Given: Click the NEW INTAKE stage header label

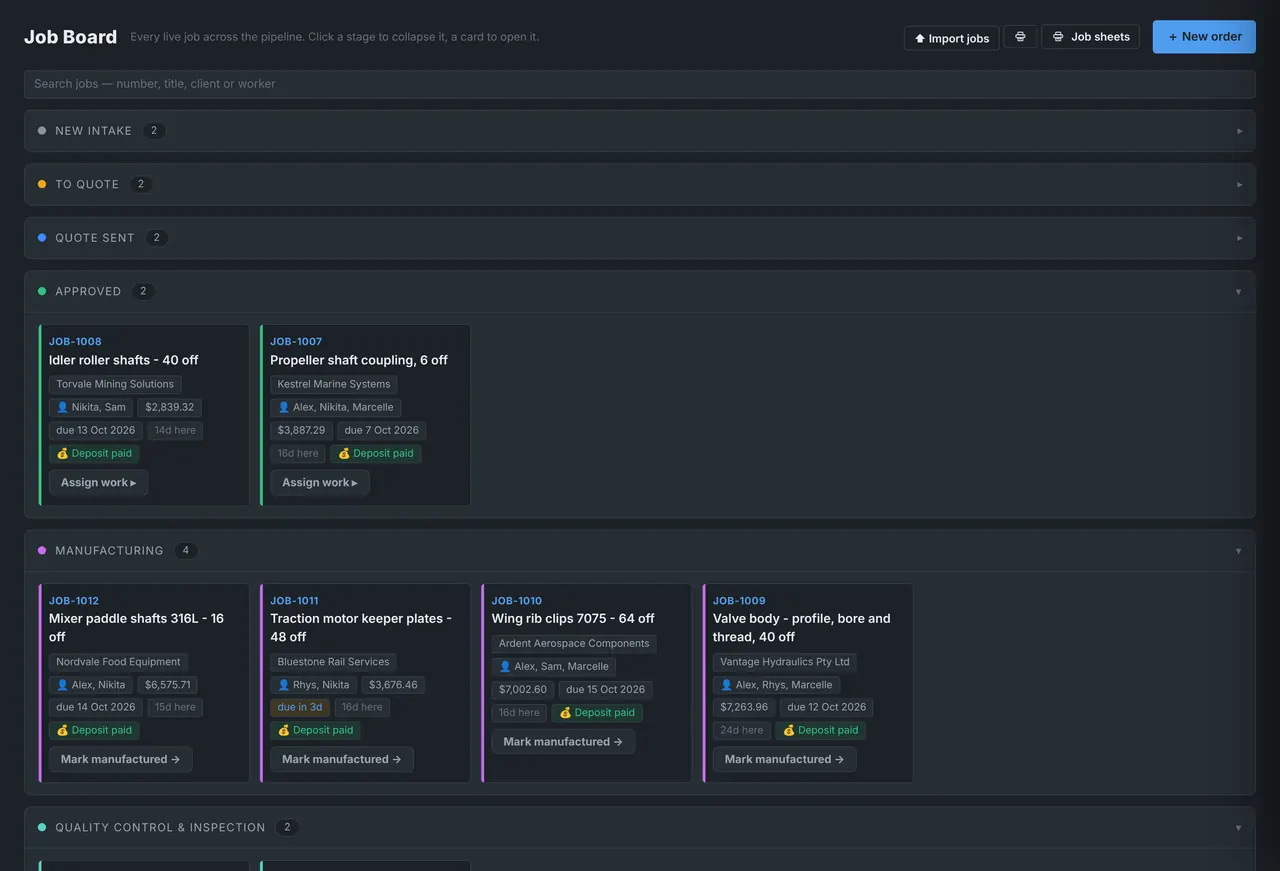Looking at the screenshot, I should [x=93, y=131].
